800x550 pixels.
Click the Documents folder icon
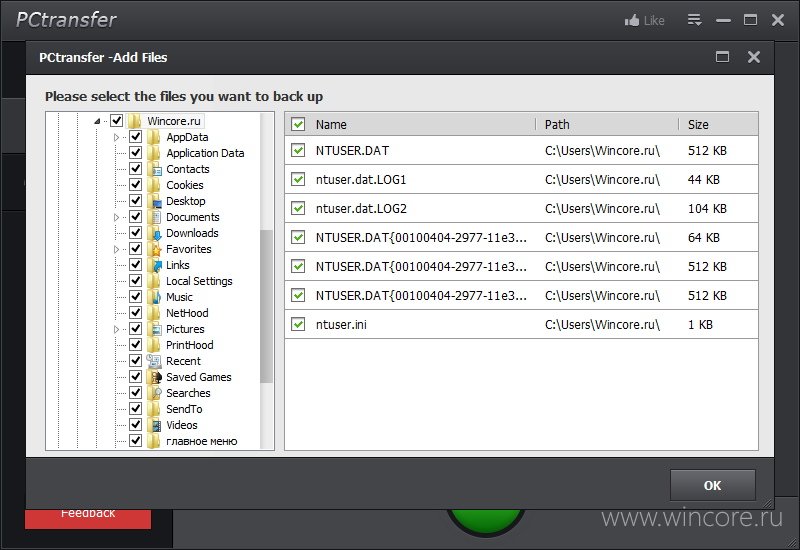click(153, 217)
